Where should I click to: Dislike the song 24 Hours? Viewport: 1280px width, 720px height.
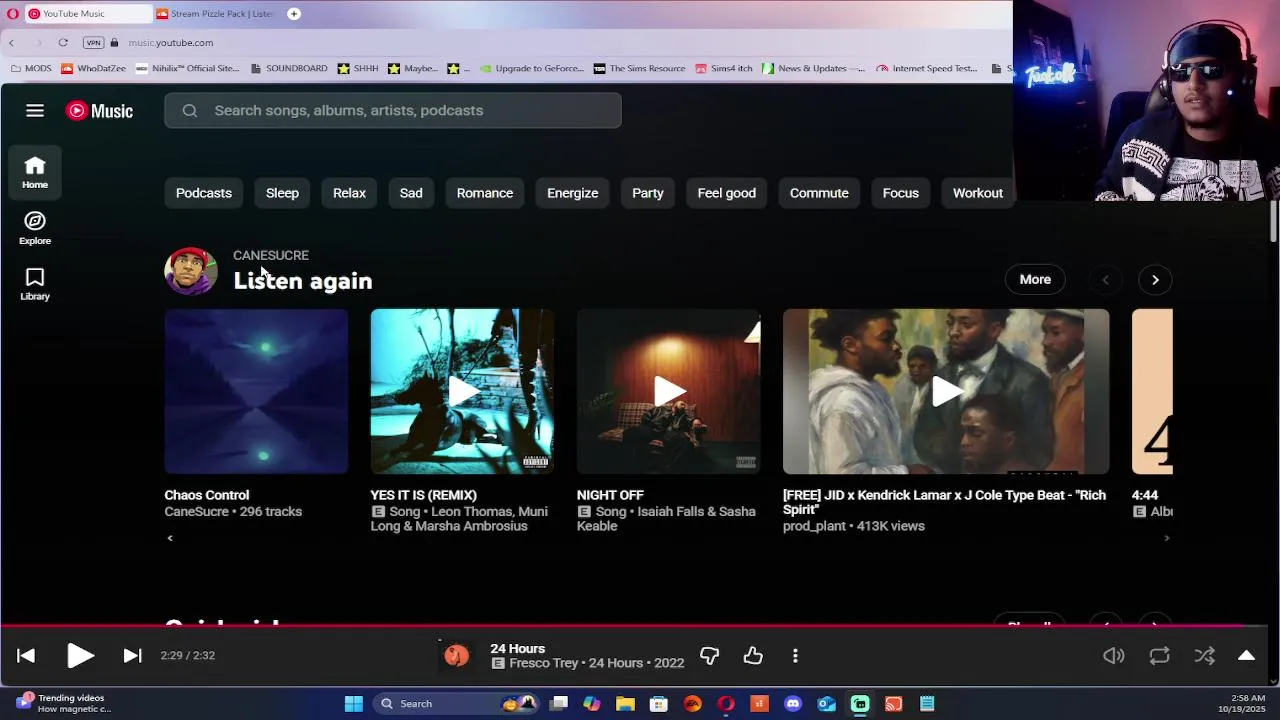pos(709,656)
